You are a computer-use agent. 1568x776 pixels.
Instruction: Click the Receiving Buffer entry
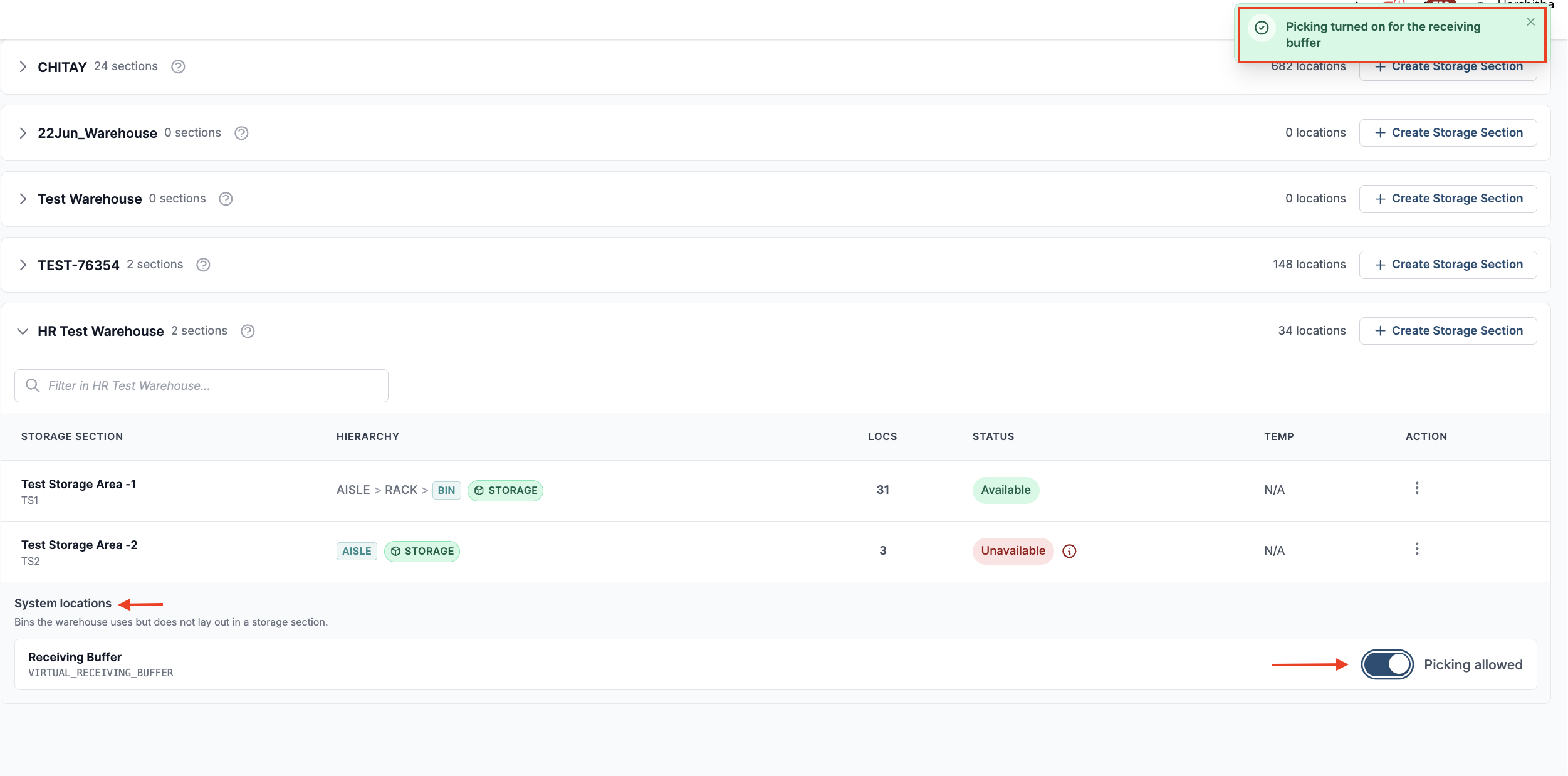click(775, 664)
